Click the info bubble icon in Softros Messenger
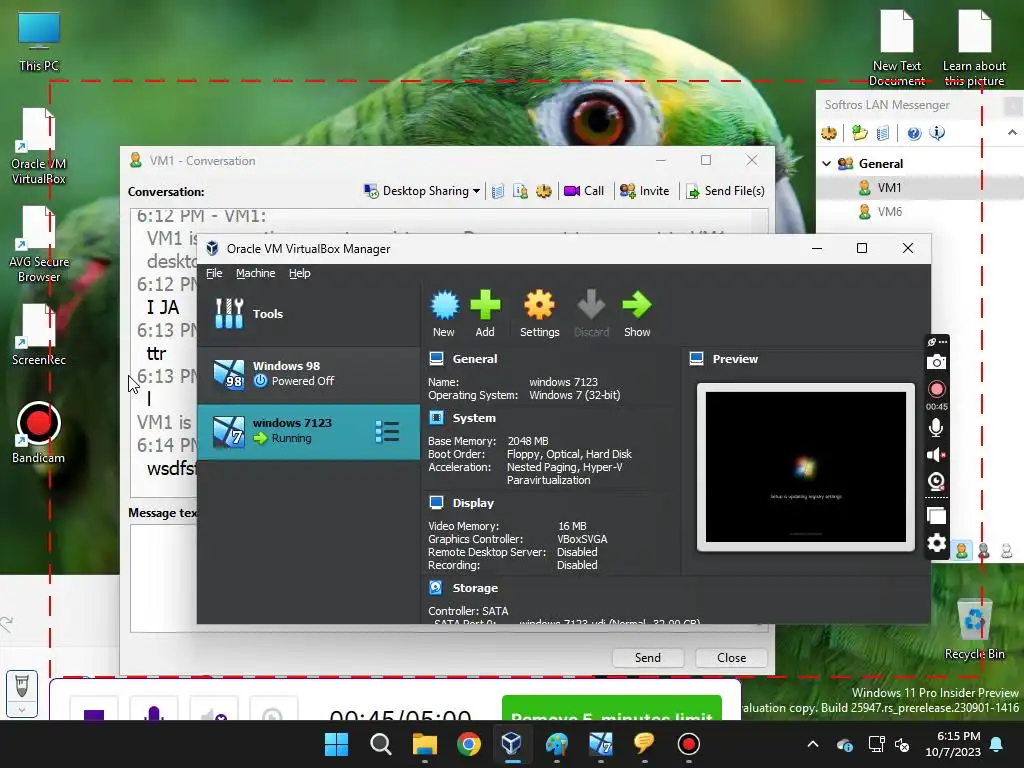This screenshot has height=768, width=1024. (937, 133)
